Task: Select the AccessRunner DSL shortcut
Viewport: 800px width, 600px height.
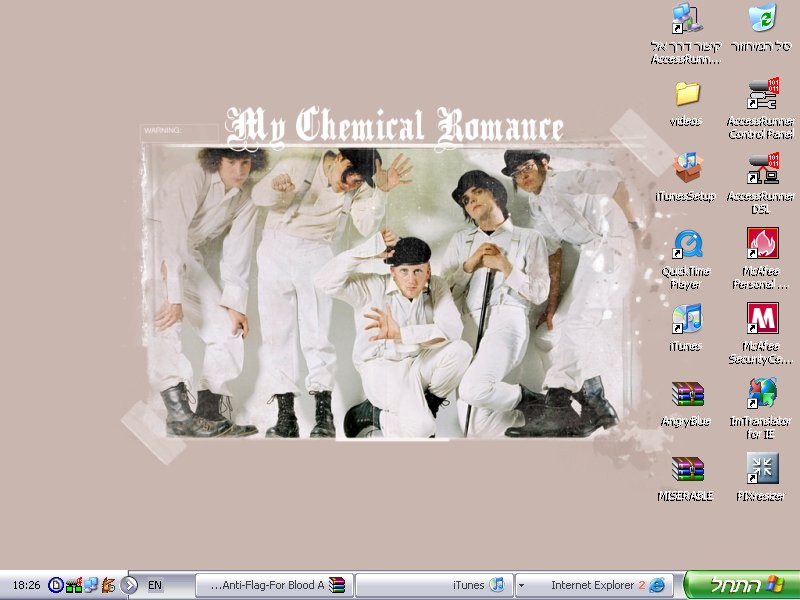Action: tap(762, 169)
